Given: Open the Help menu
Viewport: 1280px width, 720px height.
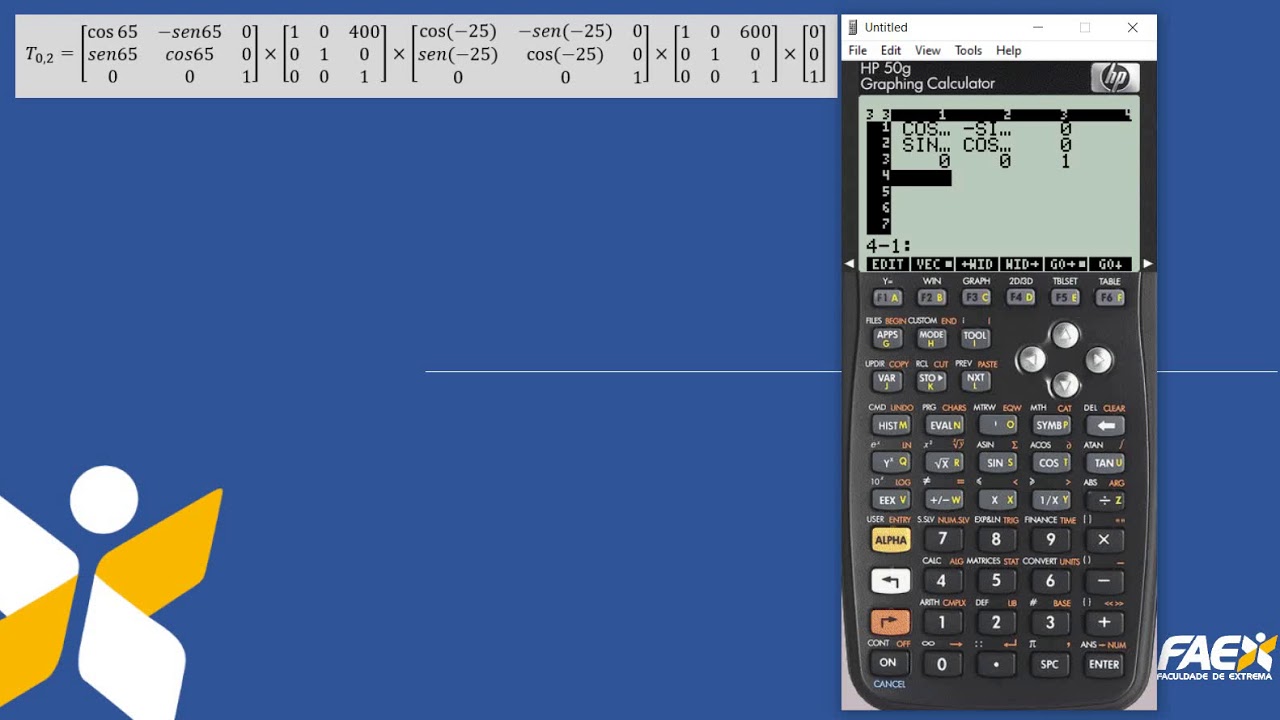Looking at the screenshot, I should [1008, 50].
